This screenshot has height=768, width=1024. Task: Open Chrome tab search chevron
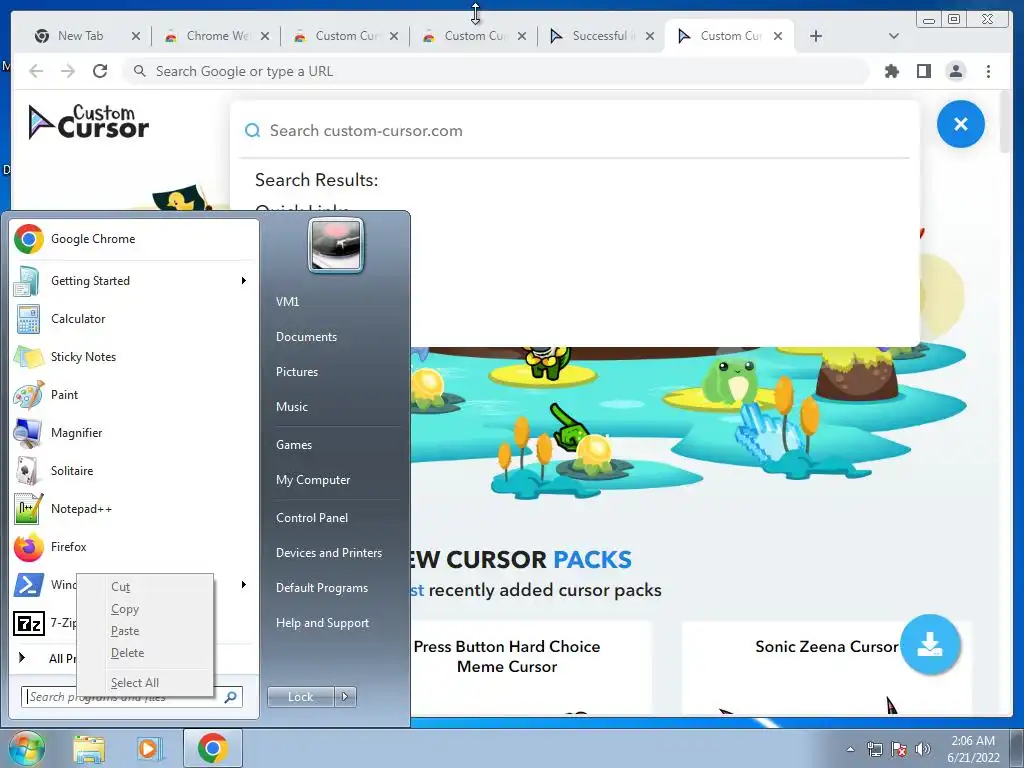tap(894, 36)
